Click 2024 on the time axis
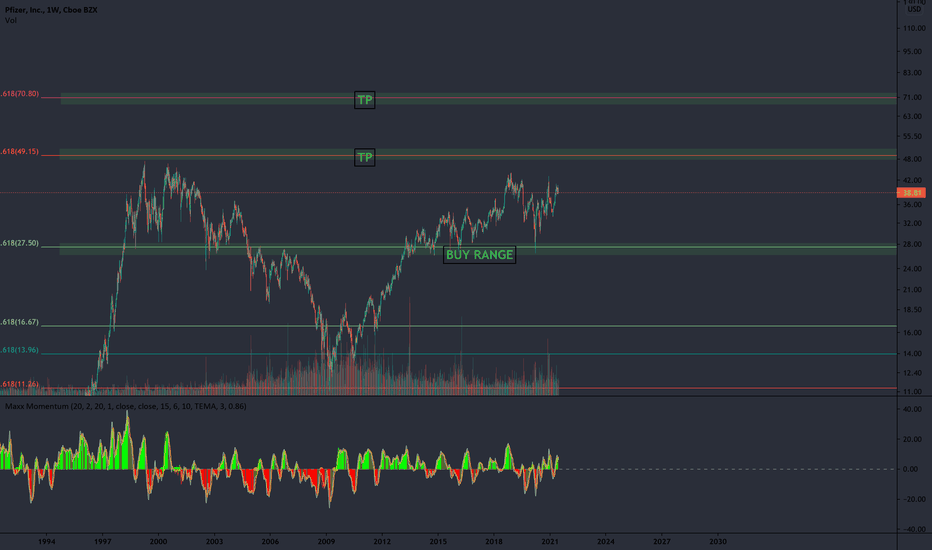The image size is (932, 550). pos(606,542)
